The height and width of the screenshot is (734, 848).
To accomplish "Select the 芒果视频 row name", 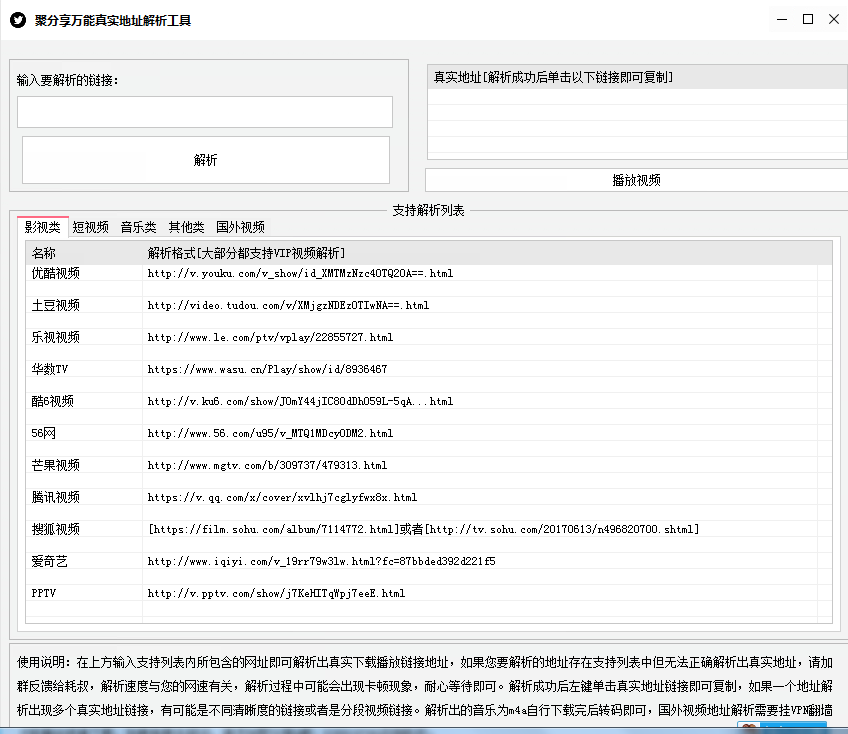I will tap(56, 465).
